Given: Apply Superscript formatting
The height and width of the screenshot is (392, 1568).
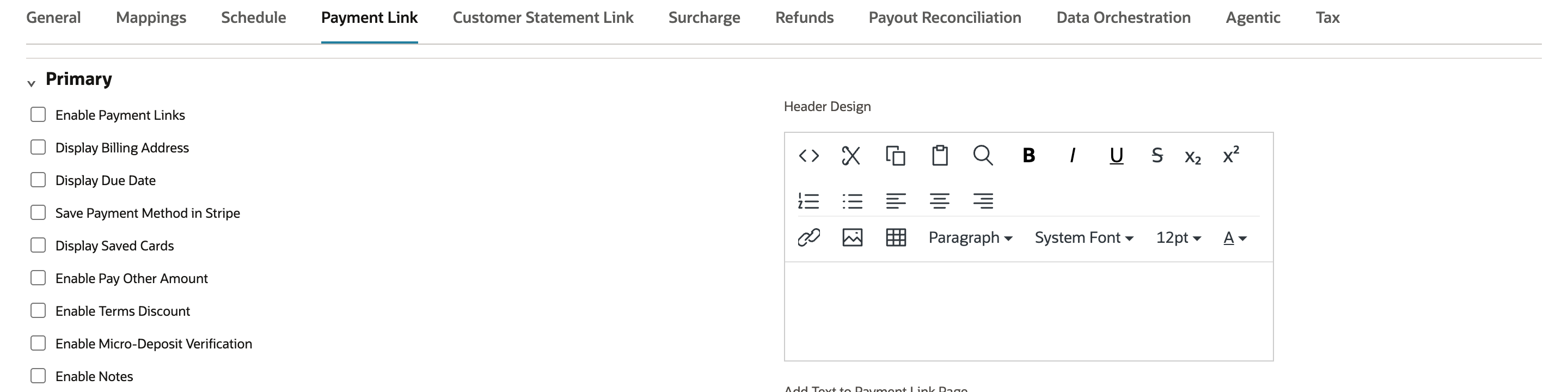Looking at the screenshot, I should 1232,155.
